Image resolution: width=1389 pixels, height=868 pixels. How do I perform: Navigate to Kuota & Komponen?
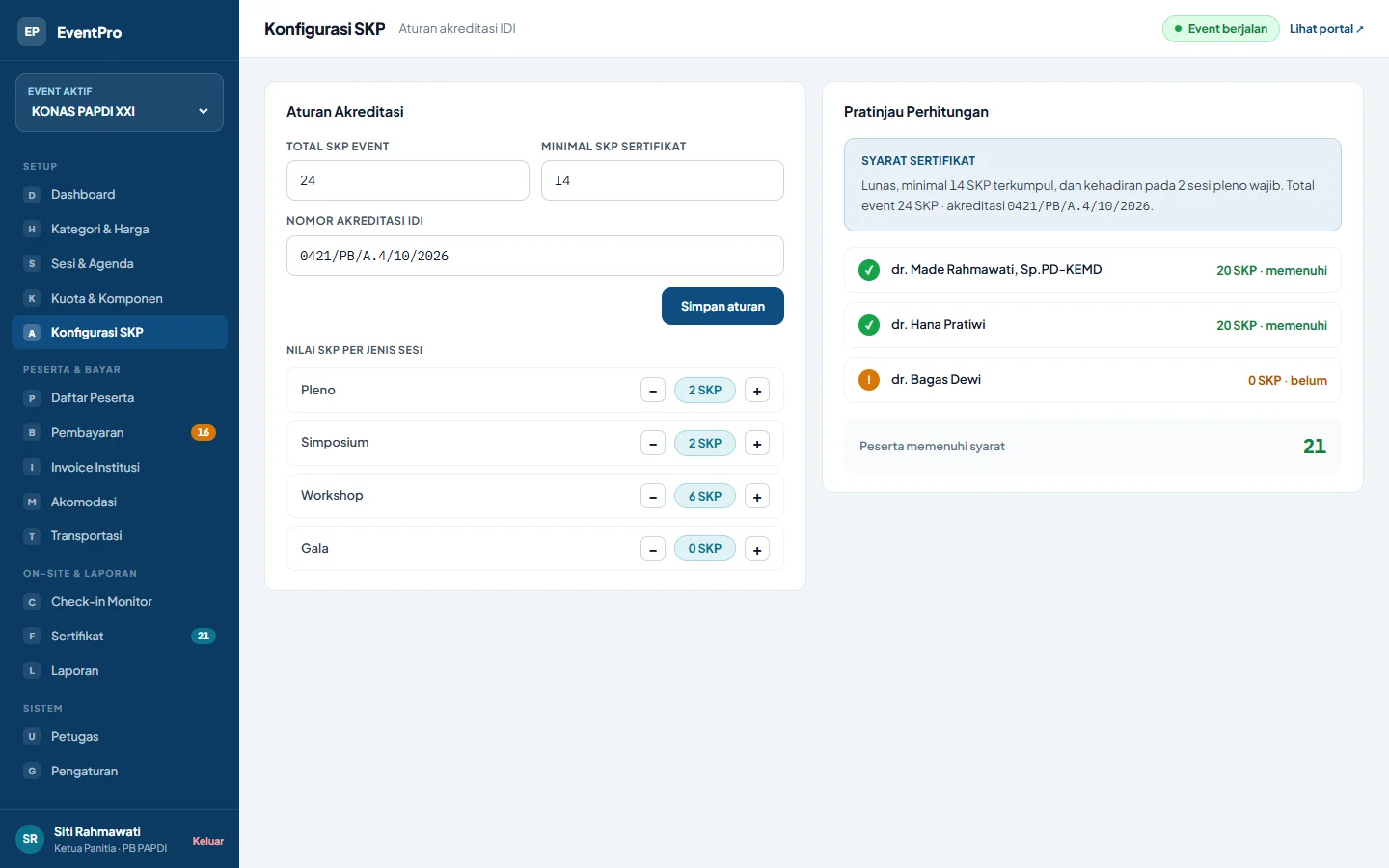coord(120,299)
